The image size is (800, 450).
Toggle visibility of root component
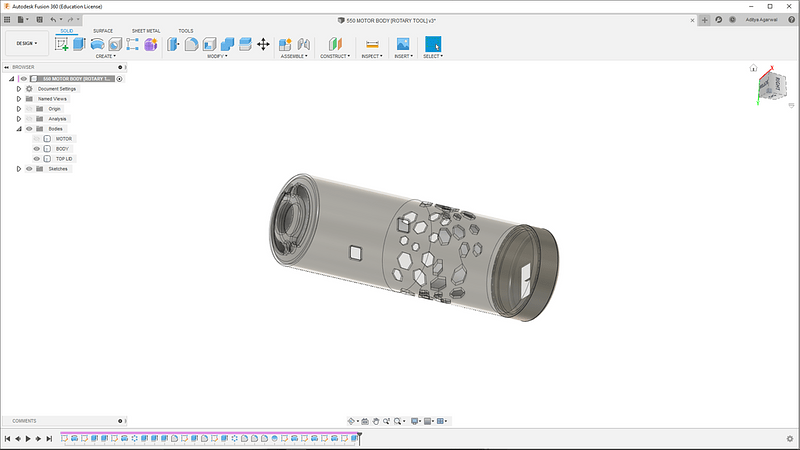pos(23,79)
